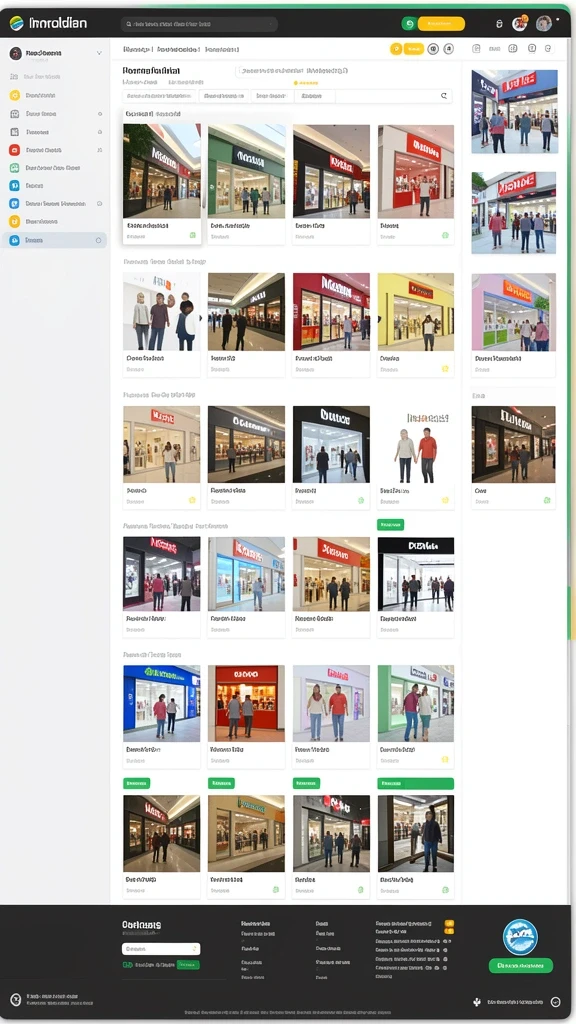
Task: Click the lock icon in the top header
Action: point(500,24)
